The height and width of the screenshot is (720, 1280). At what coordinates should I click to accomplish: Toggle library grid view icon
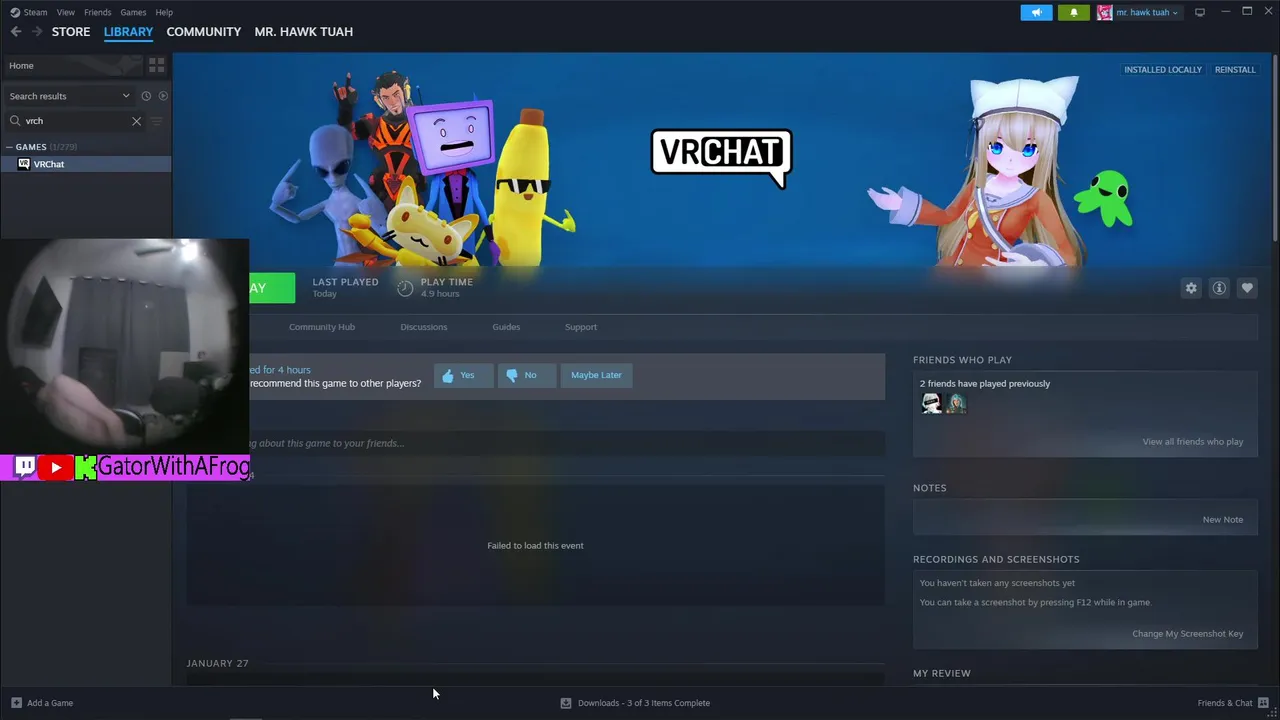click(156, 65)
